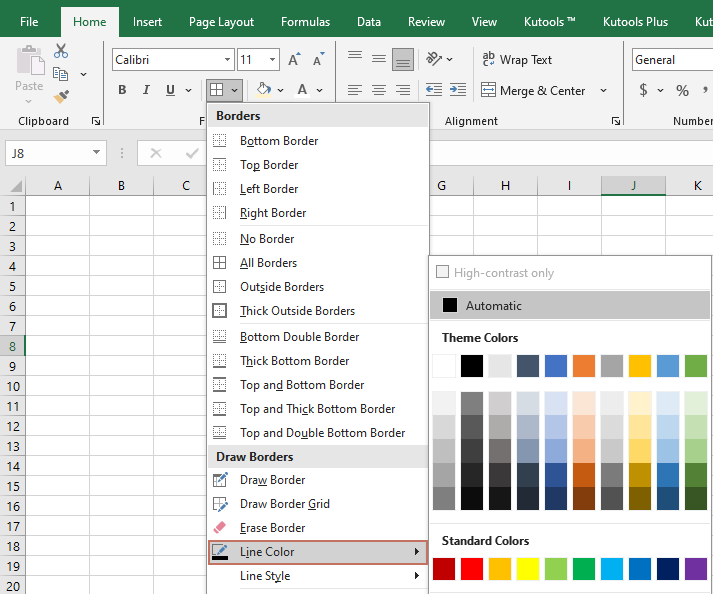Click the Increase Font Size icon
The height and width of the screenshot is (594, 713).
tap(295, 60)
